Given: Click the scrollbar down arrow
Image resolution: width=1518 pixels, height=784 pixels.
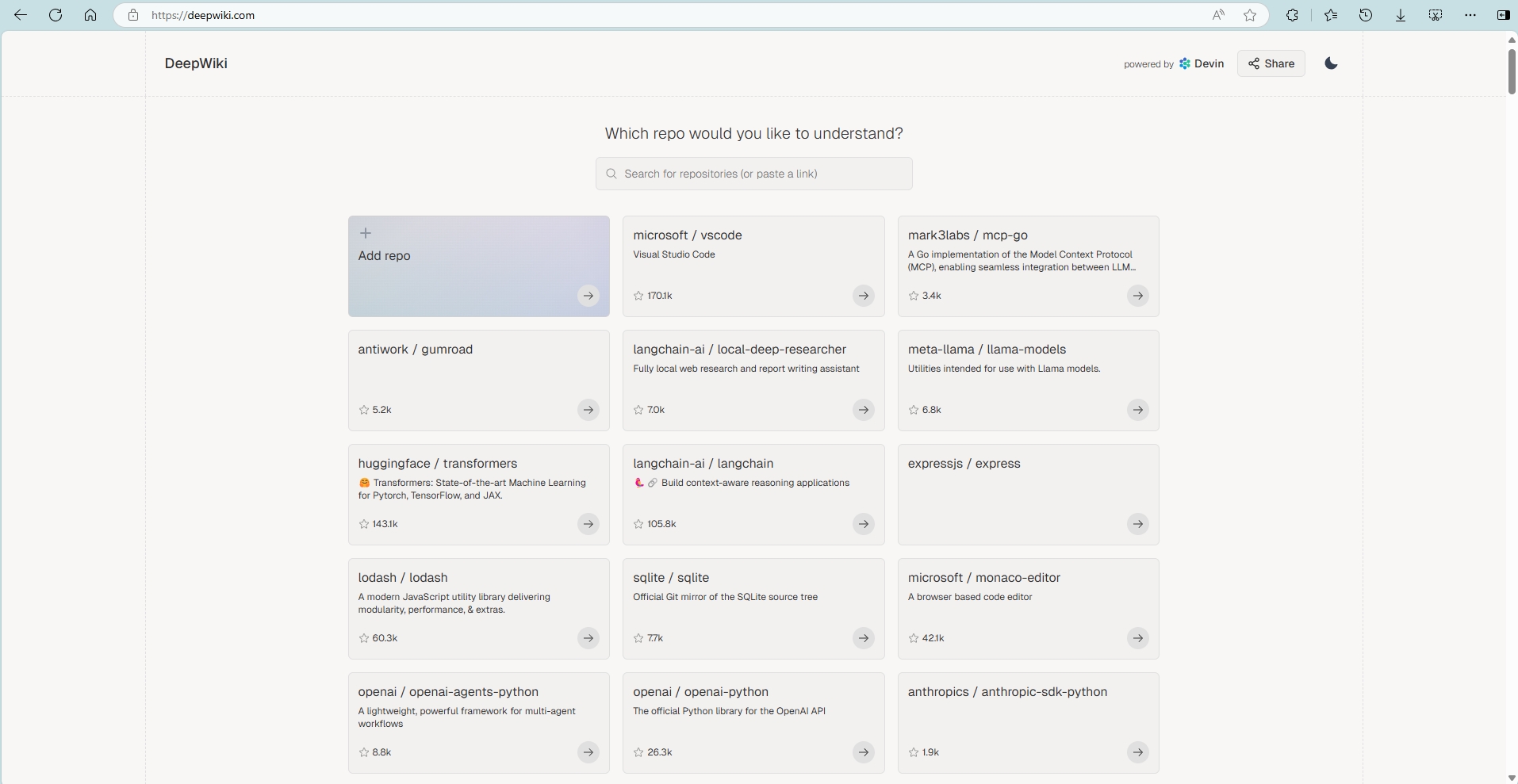Looking at the screenshot, I should pos(1512,778).
